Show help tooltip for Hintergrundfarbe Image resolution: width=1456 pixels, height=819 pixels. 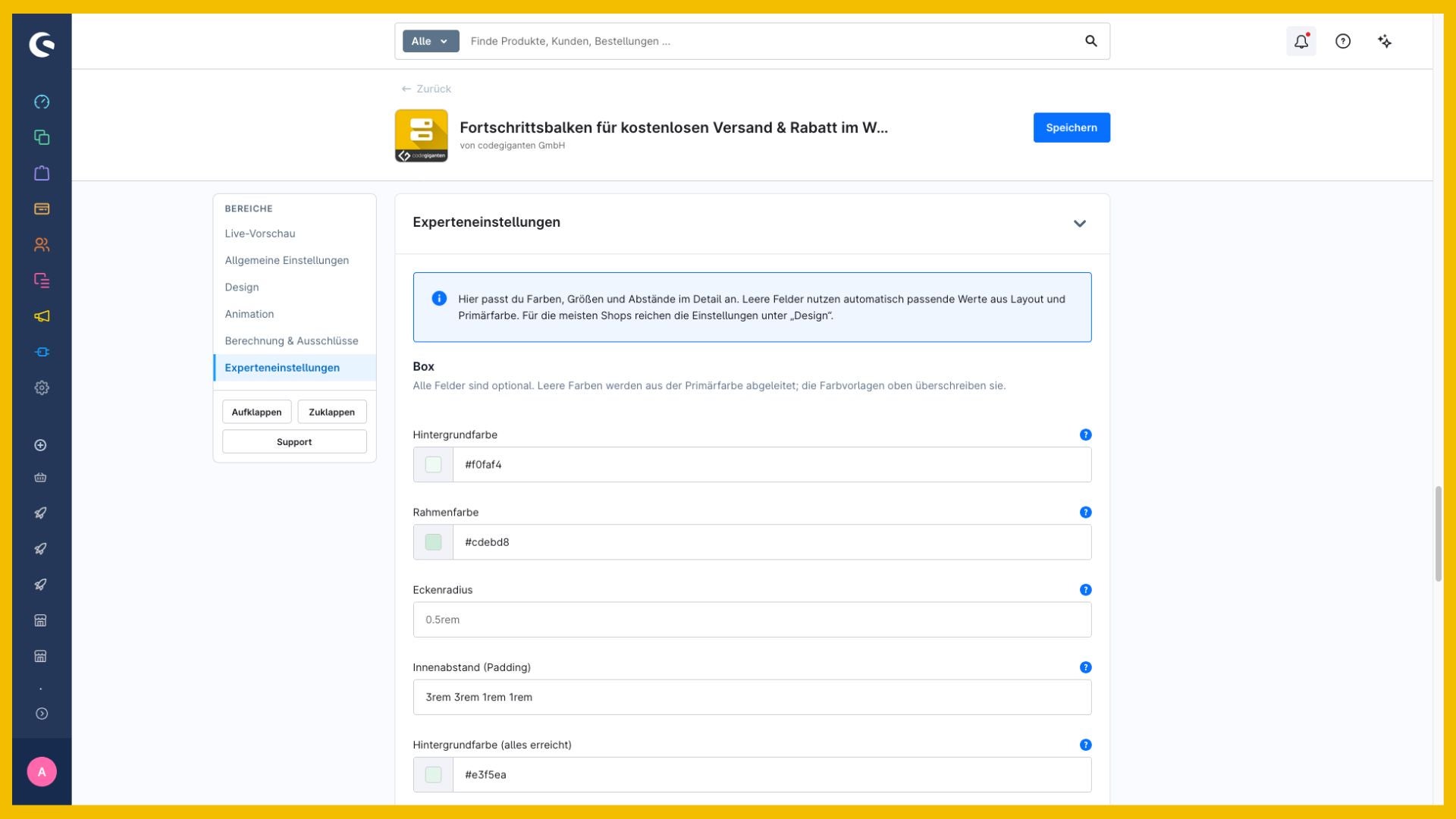click(x=1085, y=435)
